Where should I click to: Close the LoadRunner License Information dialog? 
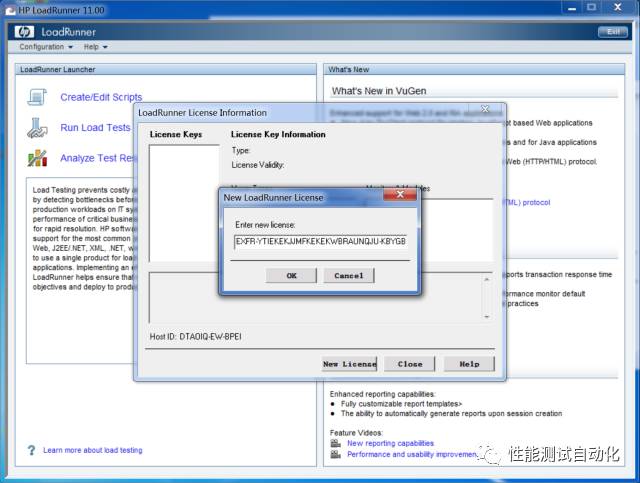(485, 109)
